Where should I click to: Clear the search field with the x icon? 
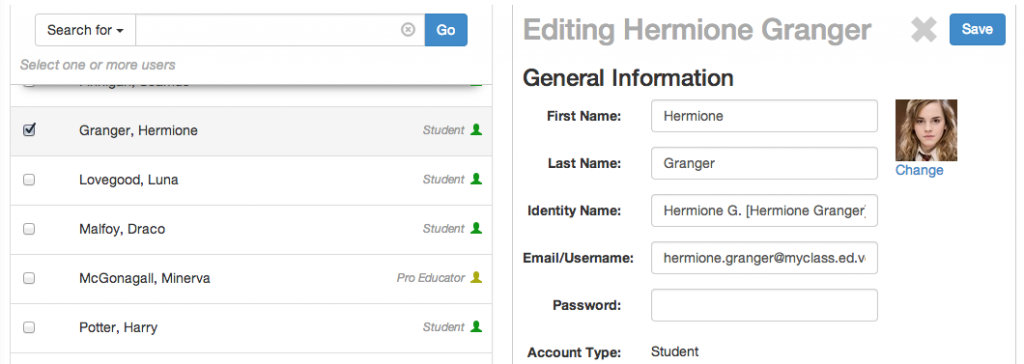point(408,30)
